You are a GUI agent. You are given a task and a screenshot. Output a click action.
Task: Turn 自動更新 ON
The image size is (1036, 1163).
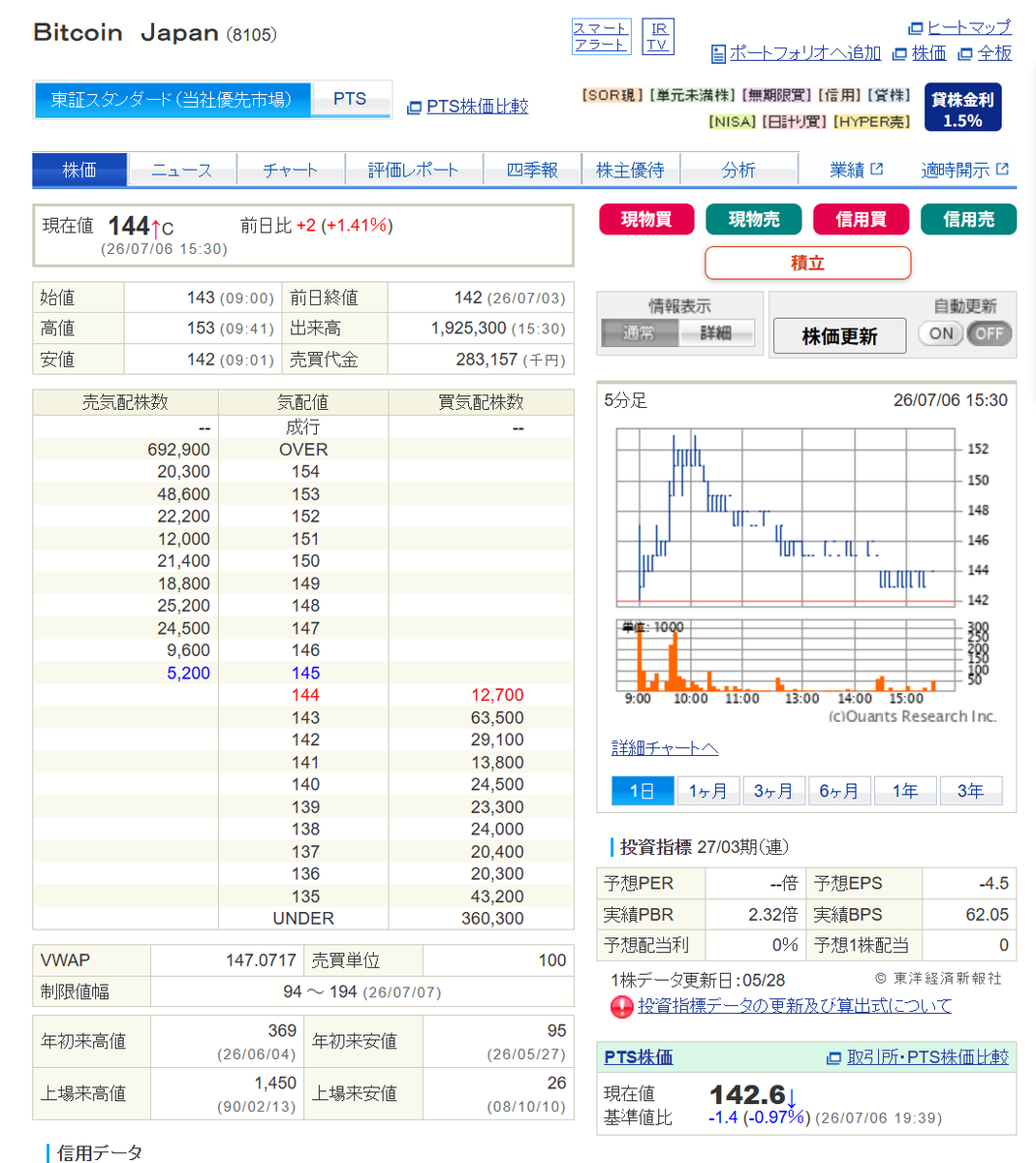click(x=941, y=333)
